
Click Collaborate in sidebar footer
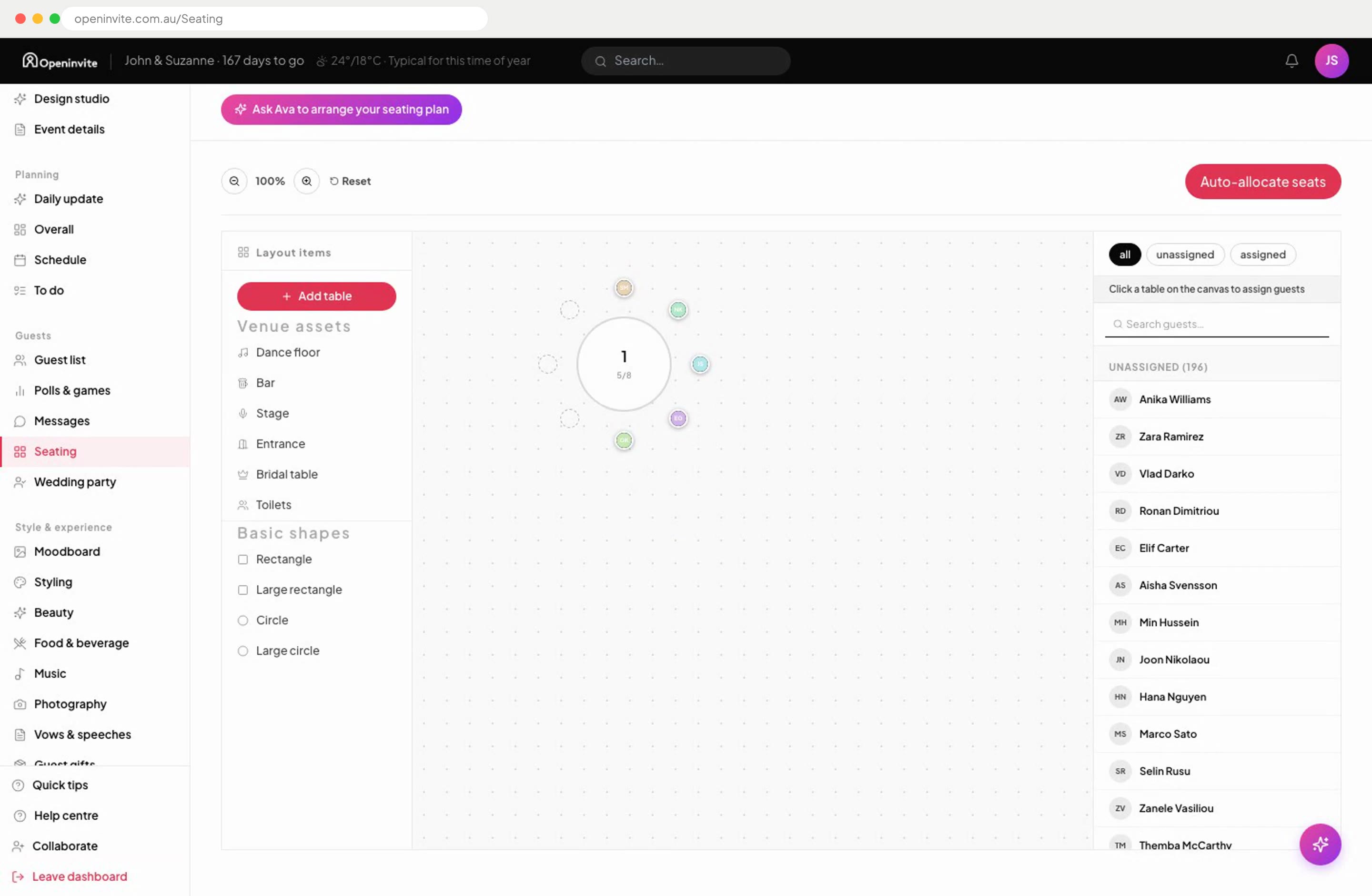(65, 846)
